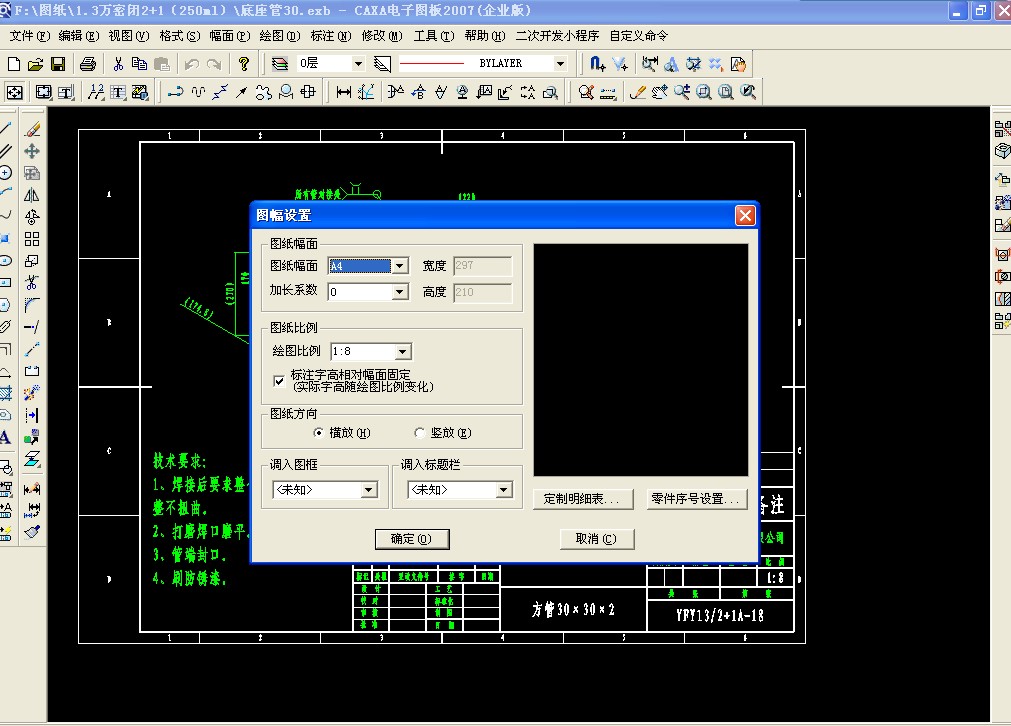Open the 调入标题栏 dropdown
1011x726 pixels.
(x=504, y=490)
